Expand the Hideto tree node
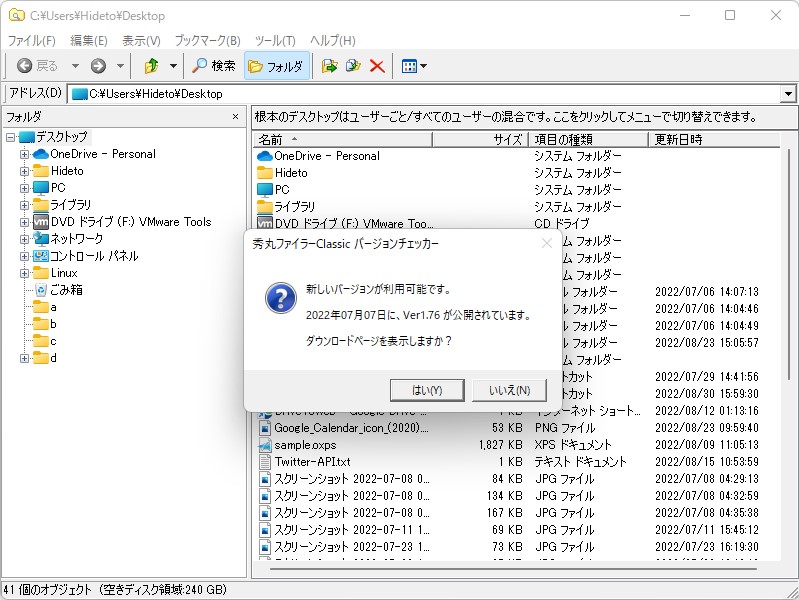This screenshot has width=799, height=600. (x=24, y=171)
